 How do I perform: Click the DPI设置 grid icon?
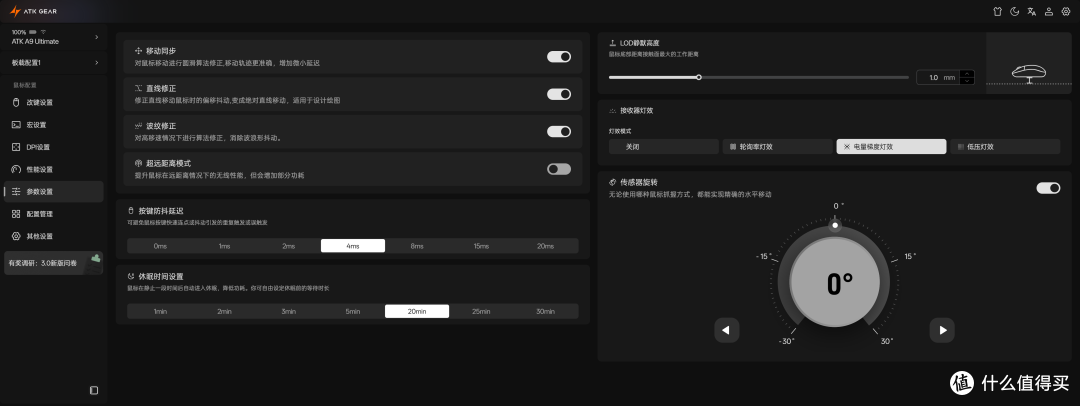tap(17, 147)
